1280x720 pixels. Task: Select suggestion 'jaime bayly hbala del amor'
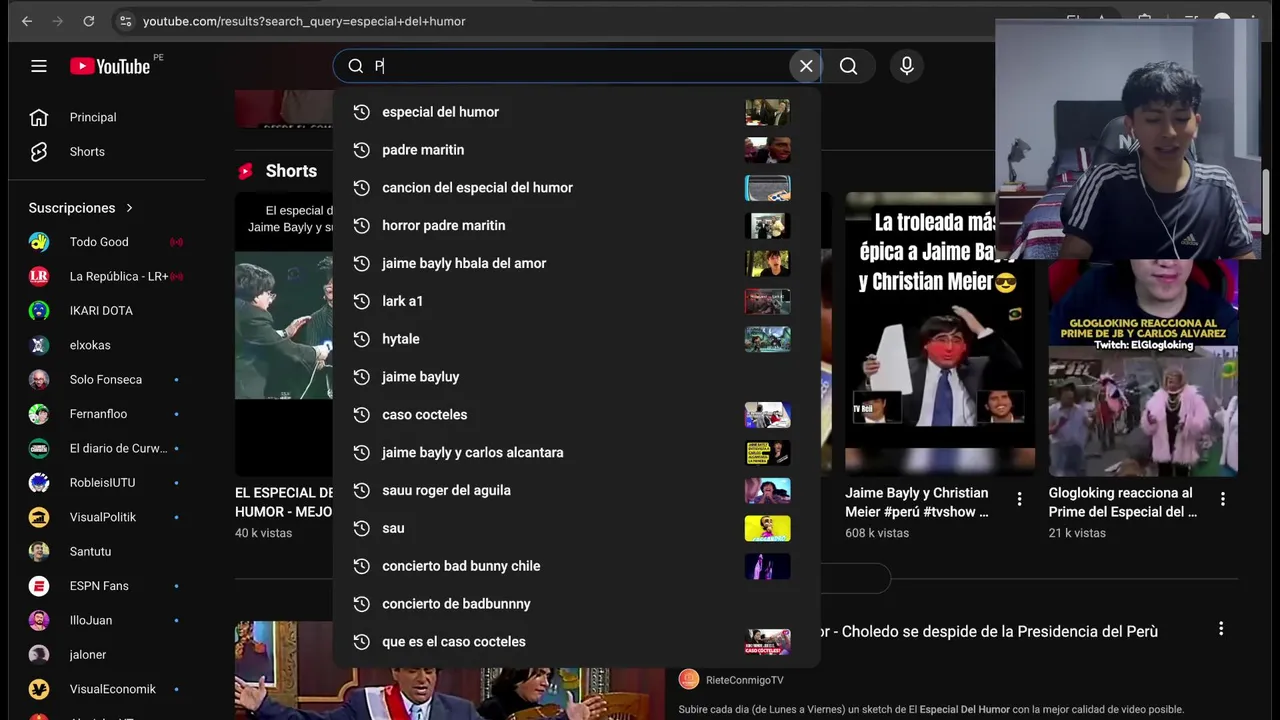tap(577, 263)
